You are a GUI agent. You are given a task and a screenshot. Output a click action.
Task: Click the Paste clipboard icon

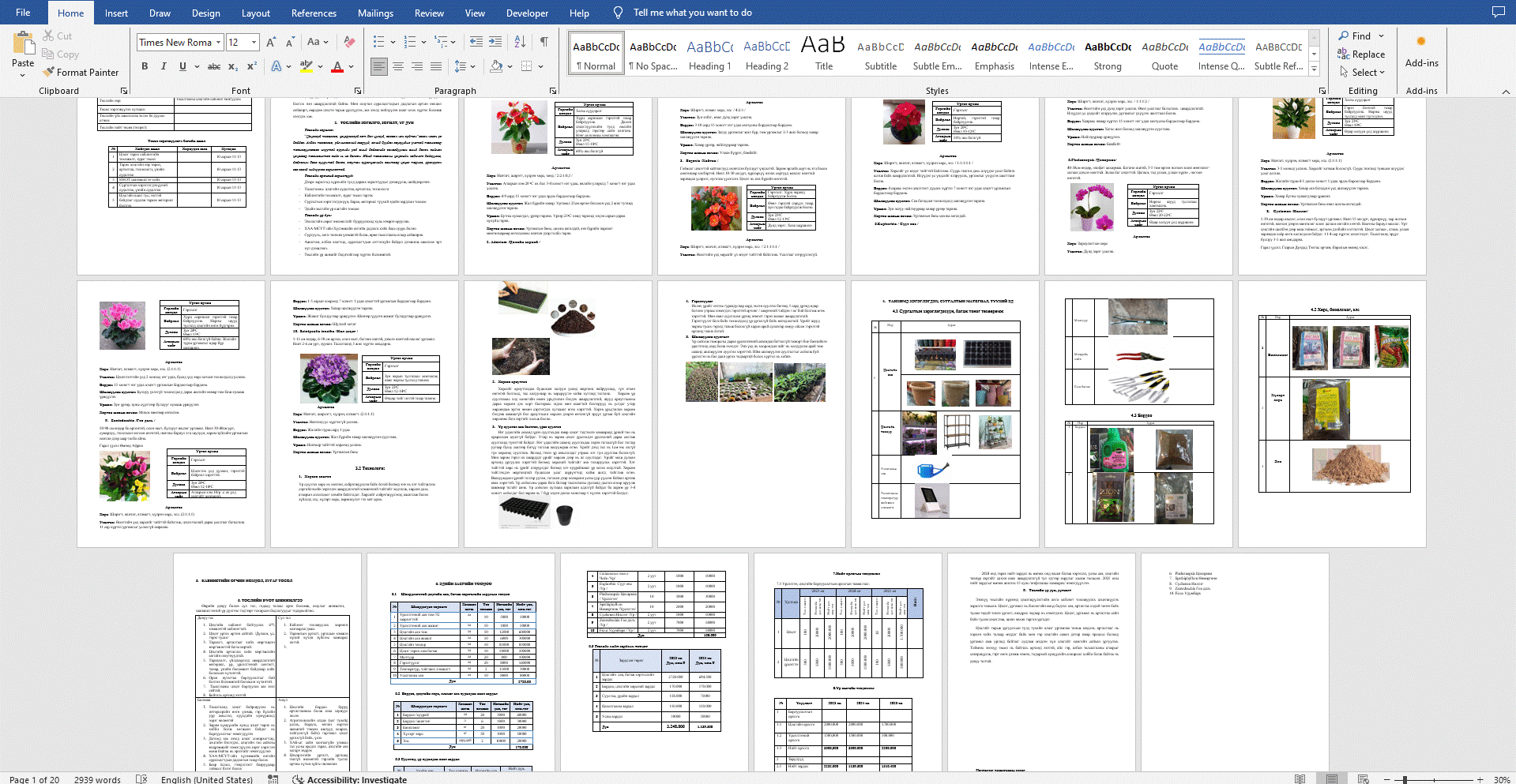23,43
